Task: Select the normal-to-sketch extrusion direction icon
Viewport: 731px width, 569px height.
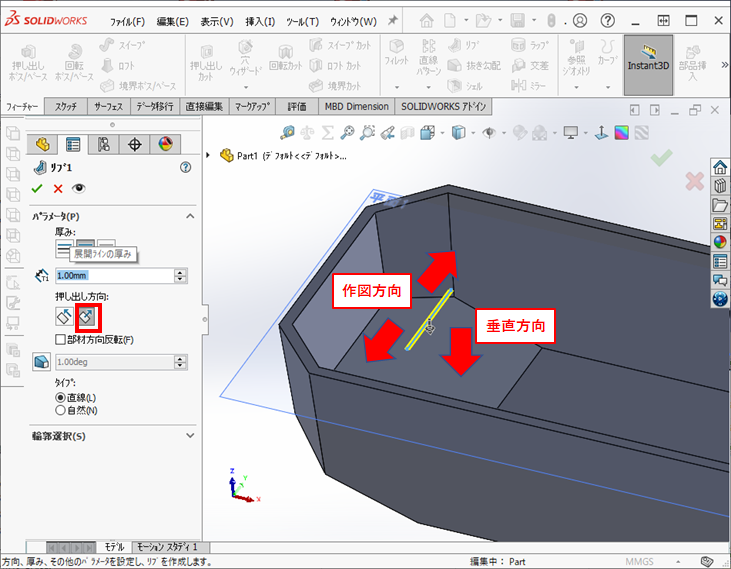Action: click(88, 317)
